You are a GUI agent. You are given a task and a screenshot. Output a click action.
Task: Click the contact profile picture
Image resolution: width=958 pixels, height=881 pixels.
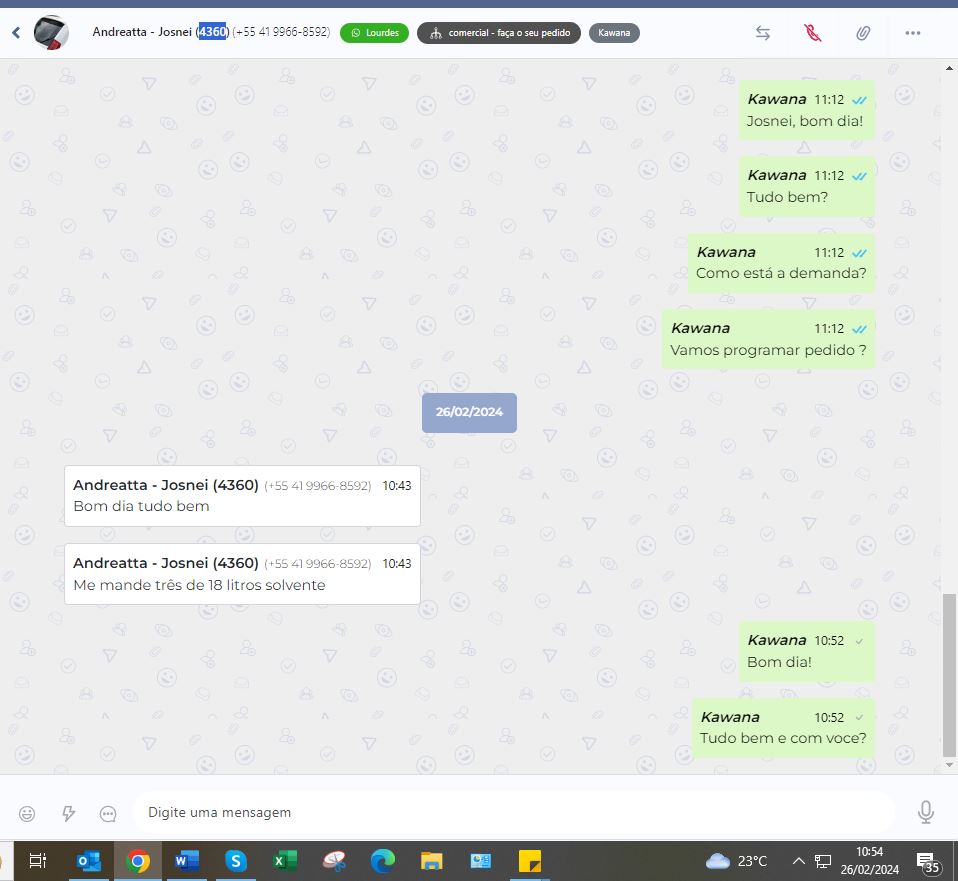(51, 33)
